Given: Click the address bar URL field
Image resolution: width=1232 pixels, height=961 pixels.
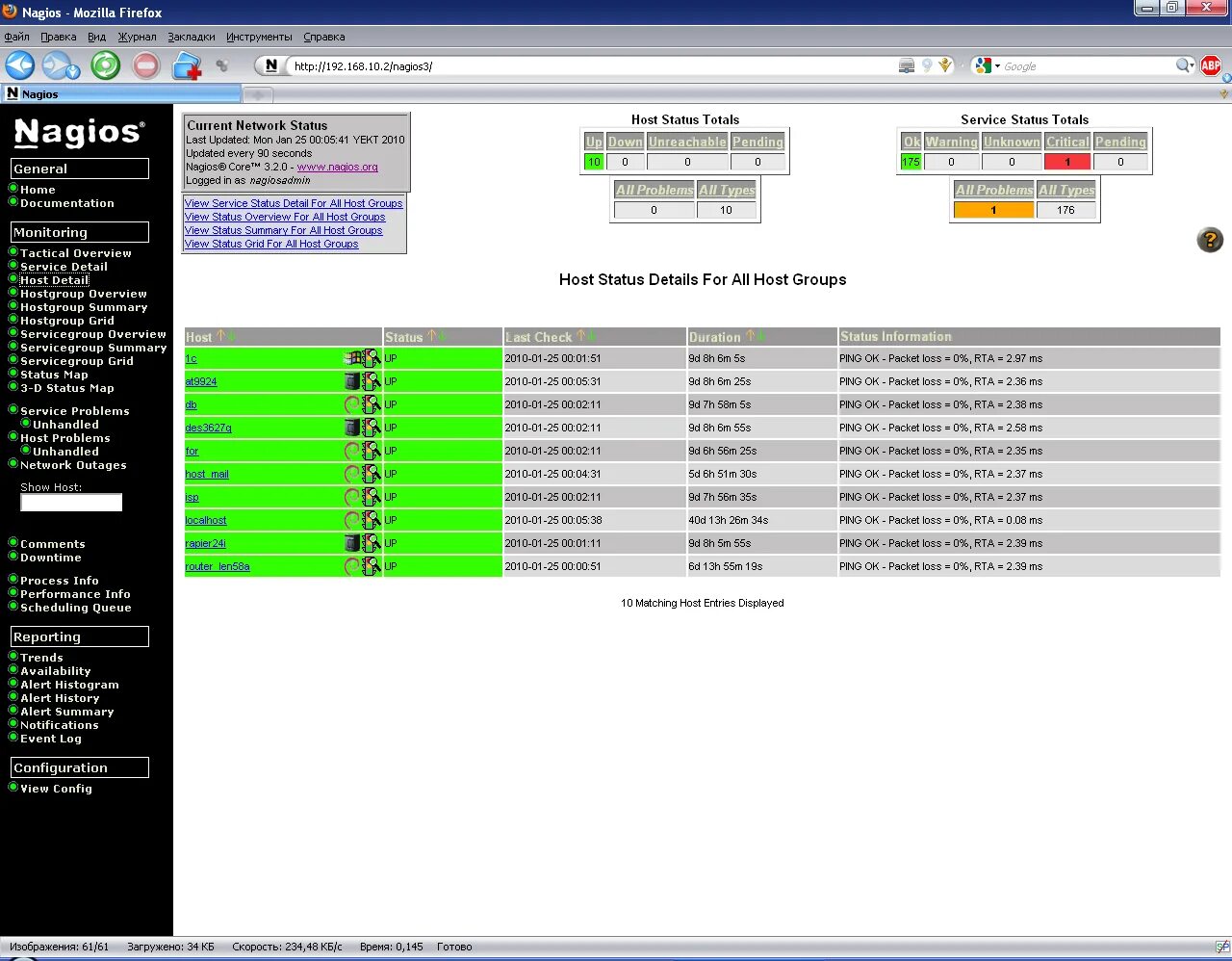Looking at the screenshot, I should pos(592,66).
